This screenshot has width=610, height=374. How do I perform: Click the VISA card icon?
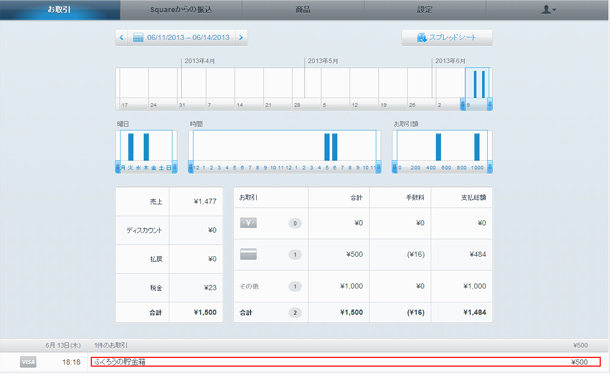28,362
